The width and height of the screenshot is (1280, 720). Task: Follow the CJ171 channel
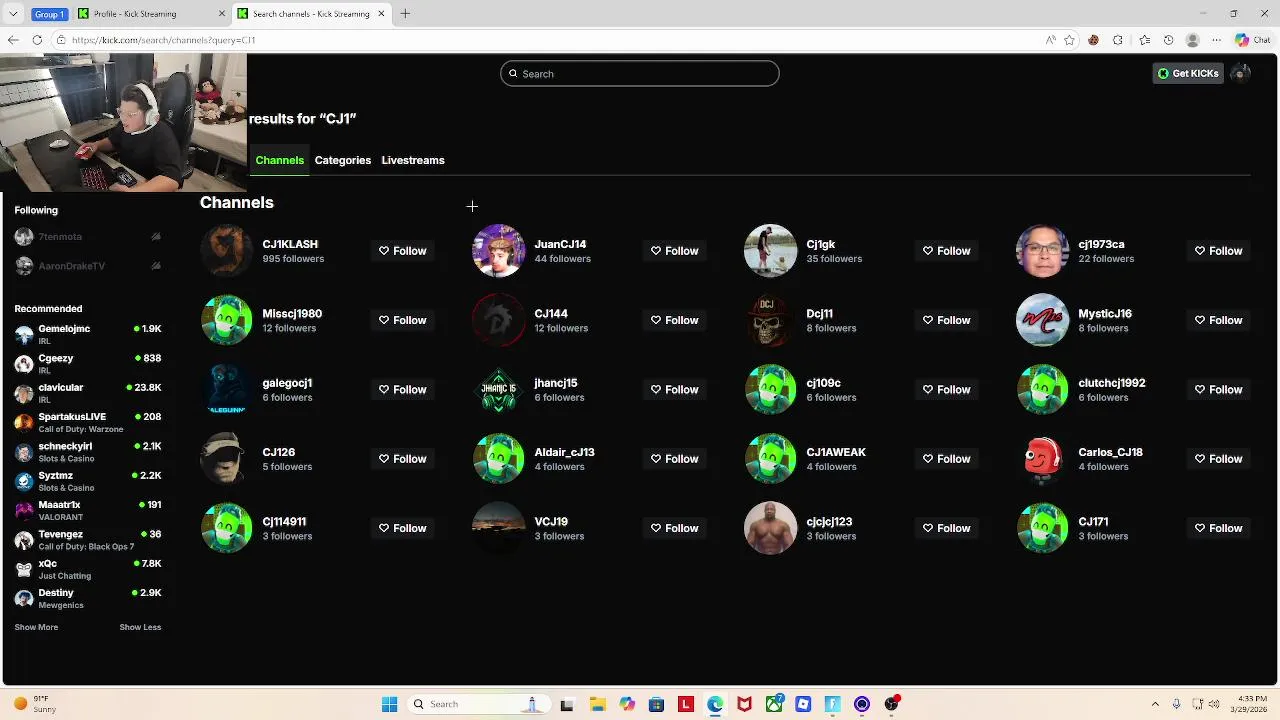coord(1218,528)
